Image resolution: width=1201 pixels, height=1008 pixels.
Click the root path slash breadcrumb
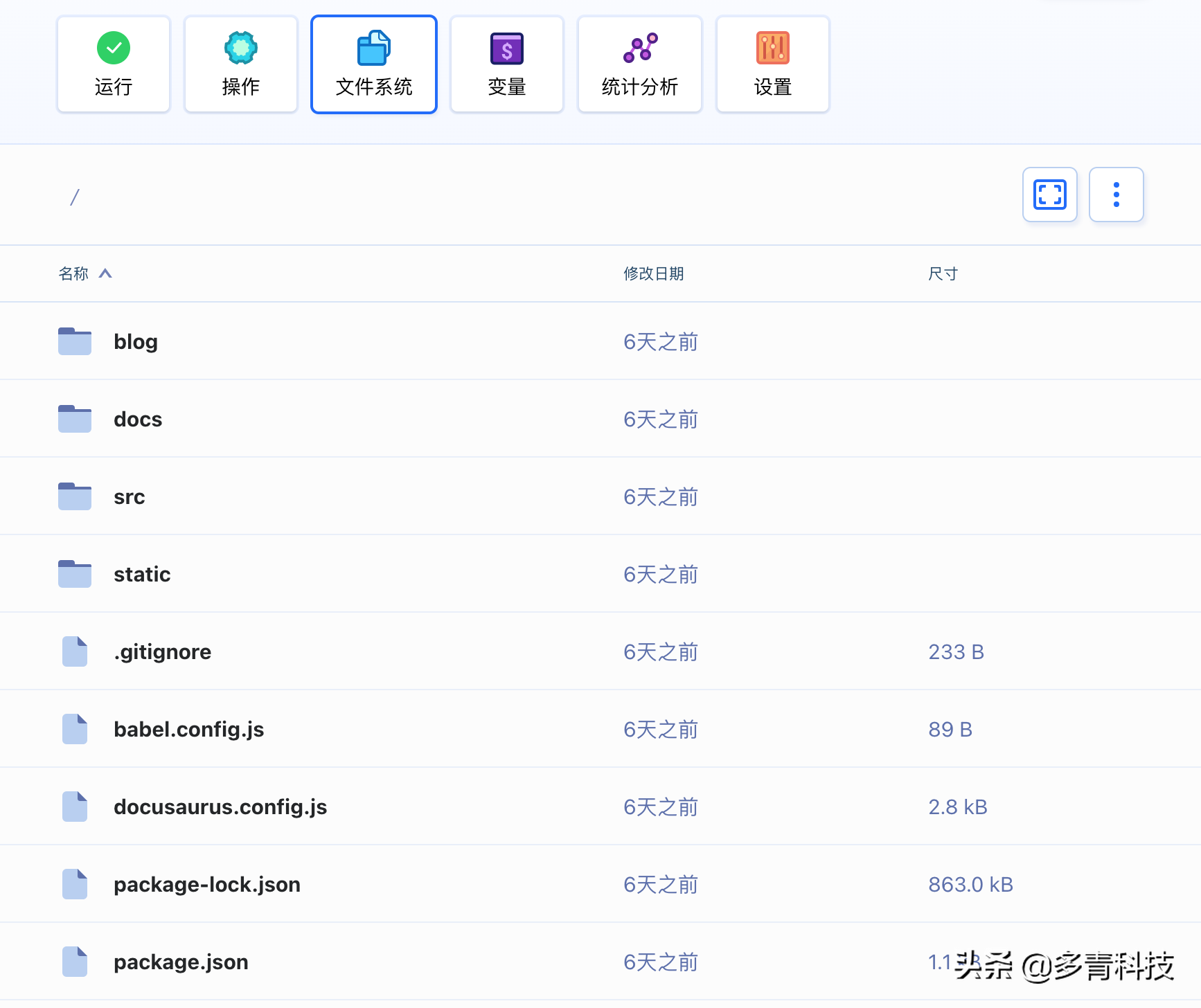coord(75,197)
